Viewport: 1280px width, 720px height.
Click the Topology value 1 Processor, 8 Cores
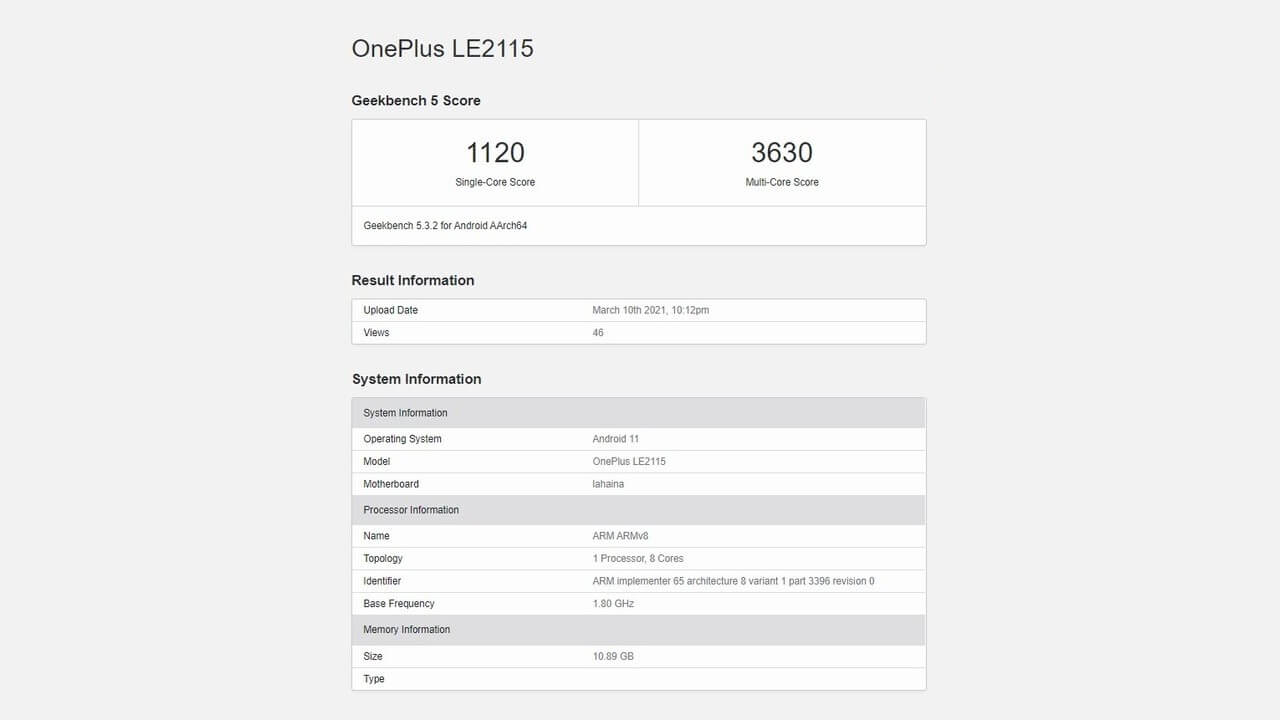point(638,559)
